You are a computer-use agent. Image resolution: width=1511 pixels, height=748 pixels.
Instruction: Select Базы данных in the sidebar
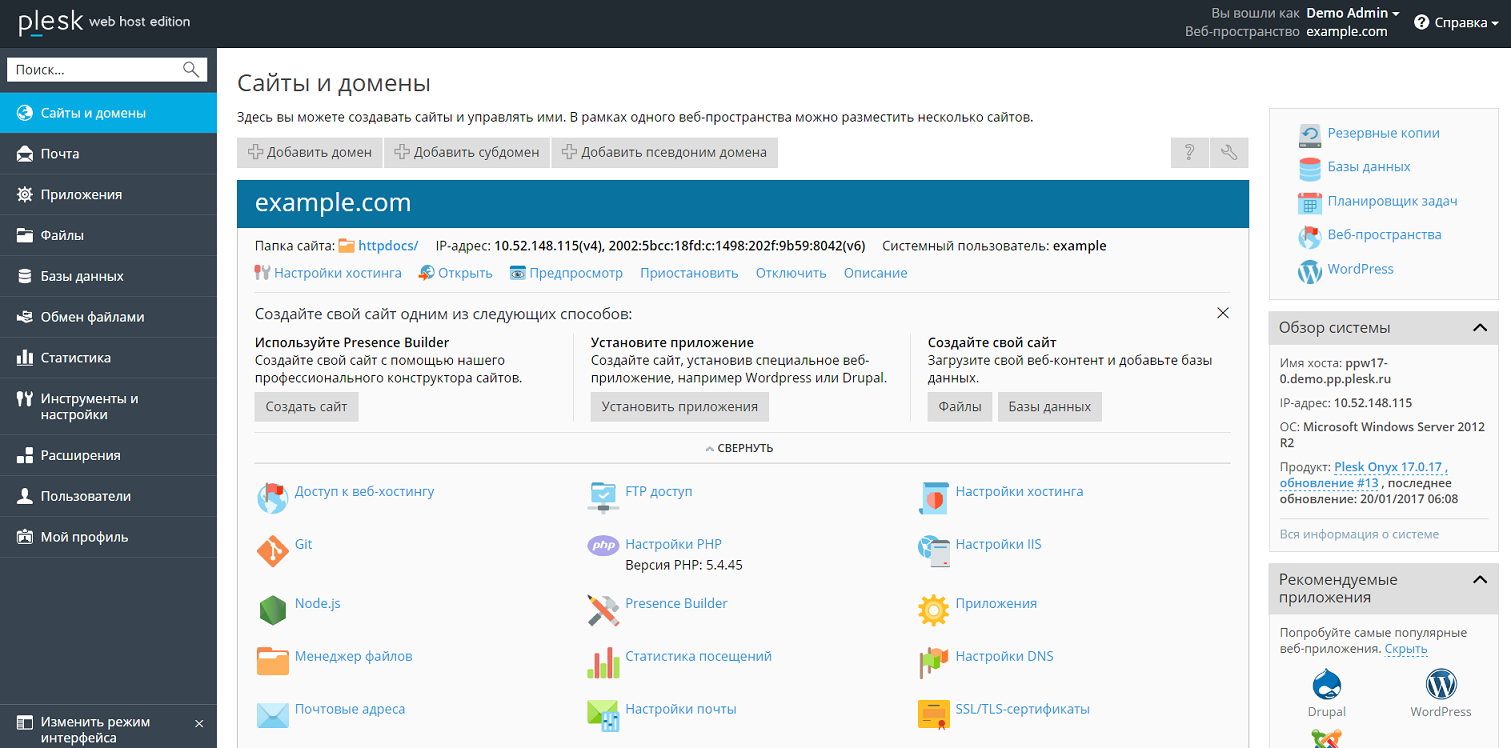[x=108, y=276]
